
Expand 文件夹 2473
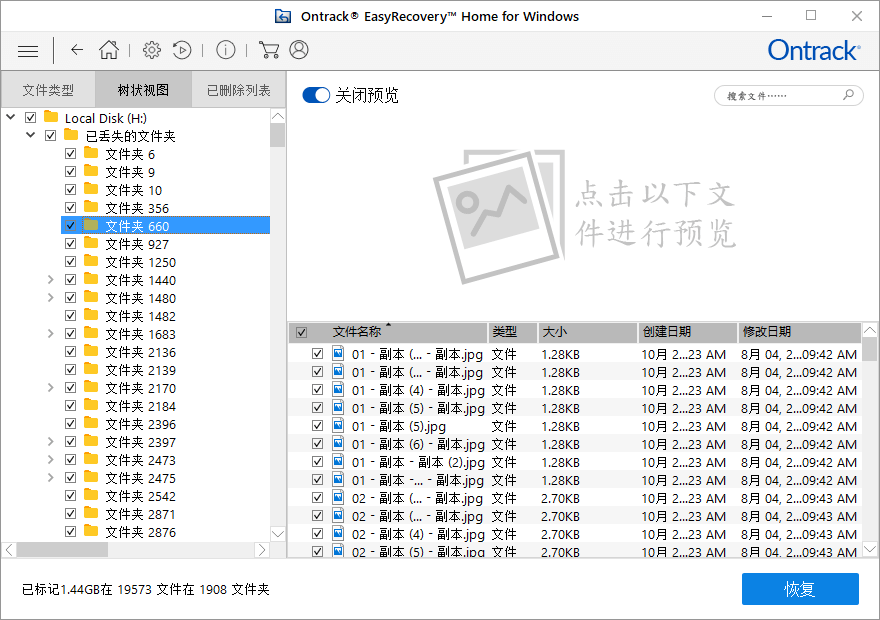51,460
